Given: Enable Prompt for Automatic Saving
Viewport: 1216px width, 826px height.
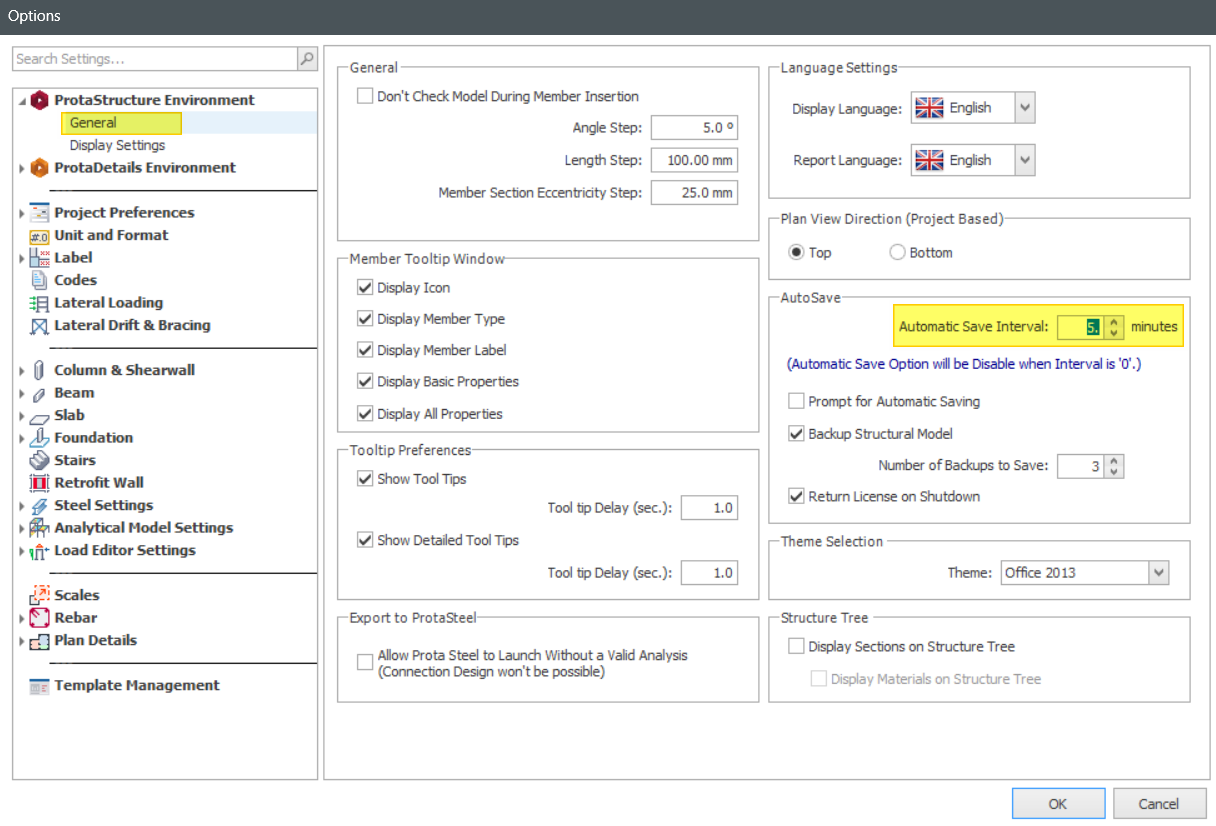Looking at the screenshot, I should pyautogui.click(x=796, y=401).
